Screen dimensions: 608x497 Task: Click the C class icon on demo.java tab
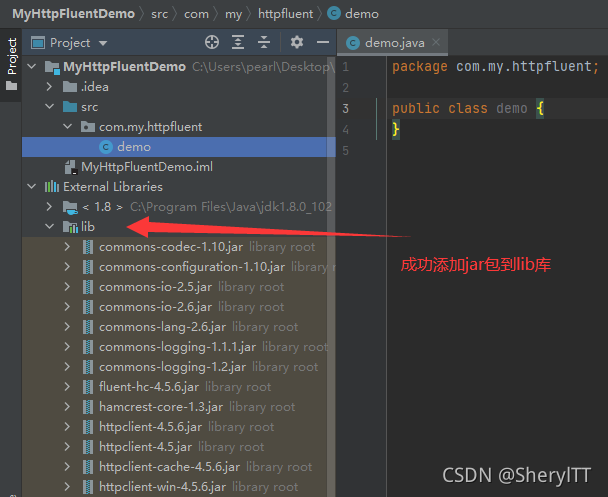click(353, 43)
